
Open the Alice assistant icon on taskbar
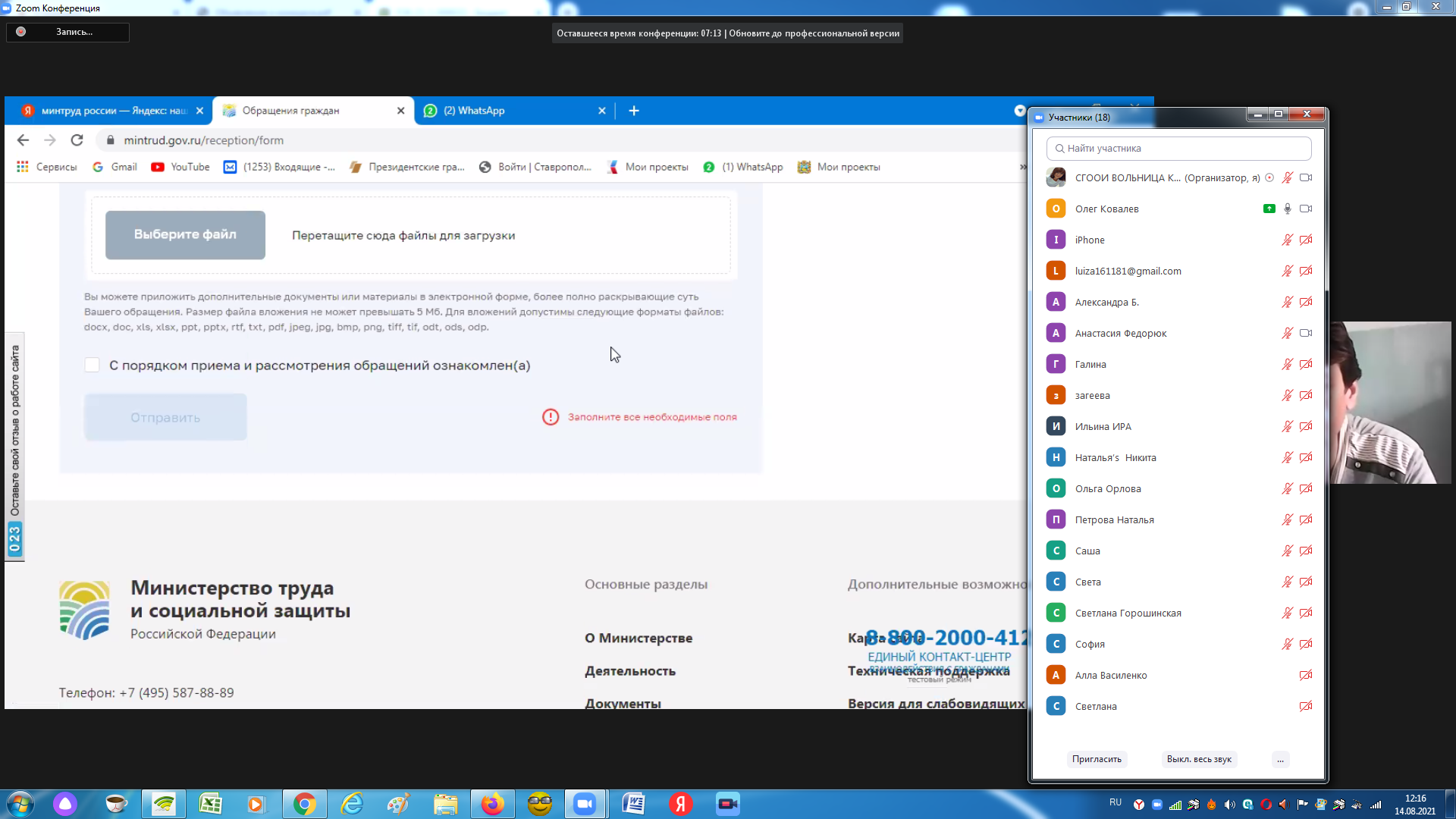(65, 804)
